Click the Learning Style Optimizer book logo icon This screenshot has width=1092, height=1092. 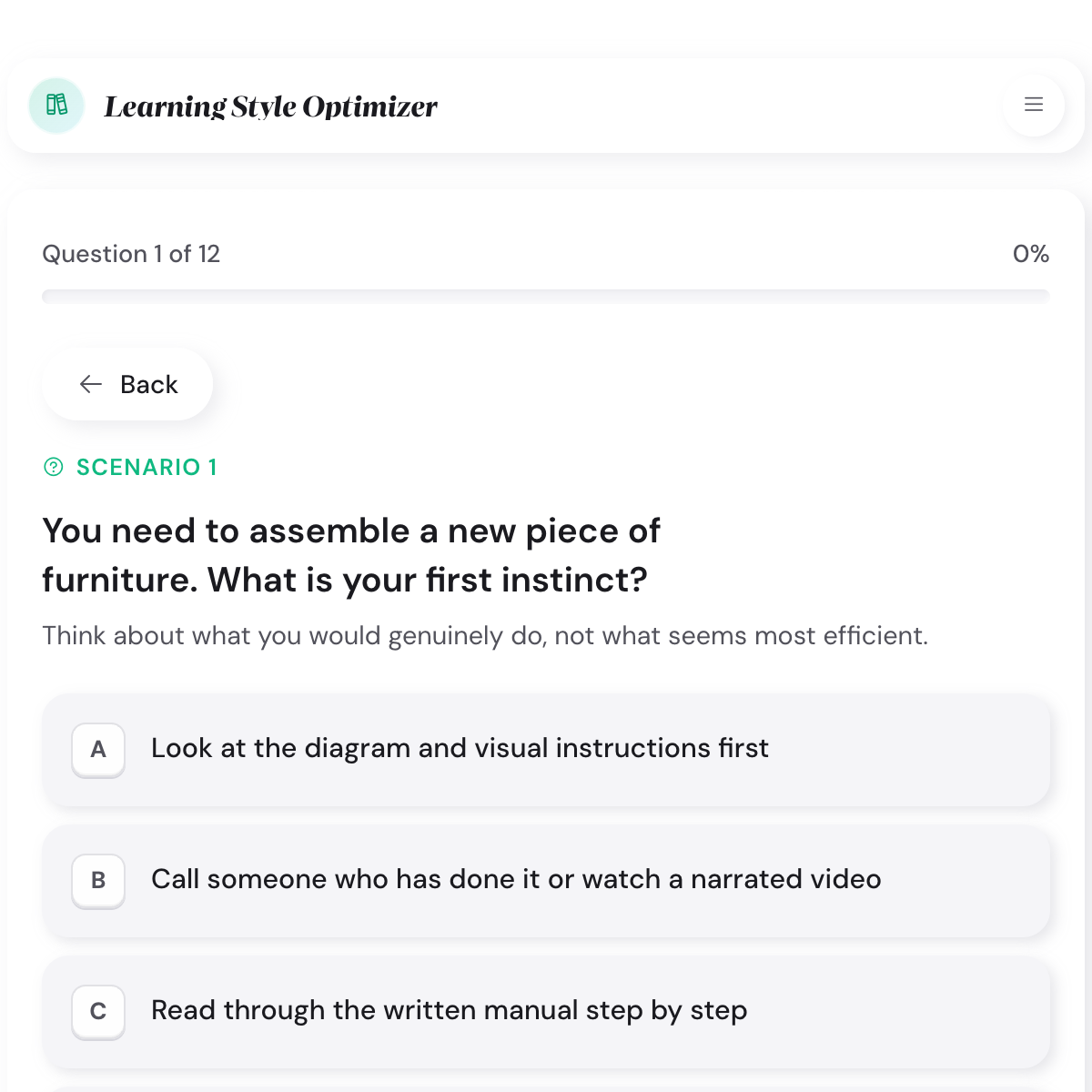pyautogui.click(x=56, y=106)
